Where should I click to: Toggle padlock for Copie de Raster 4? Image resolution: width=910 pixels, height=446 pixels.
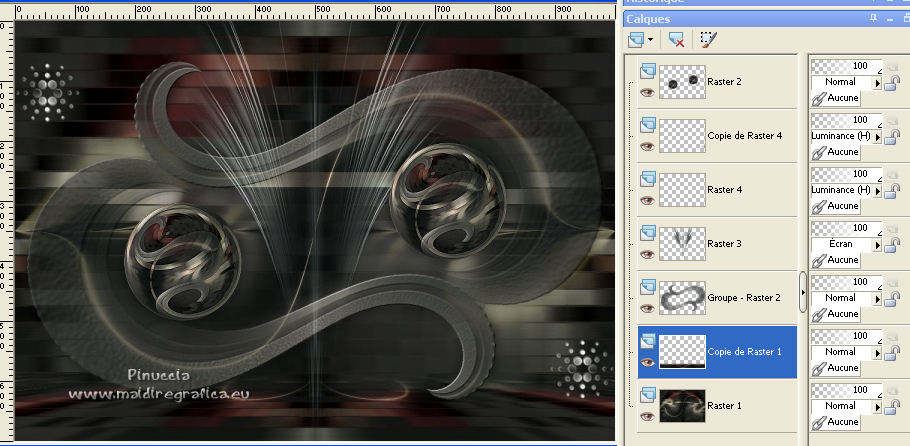pyautogui.click(x=892, y=138)
